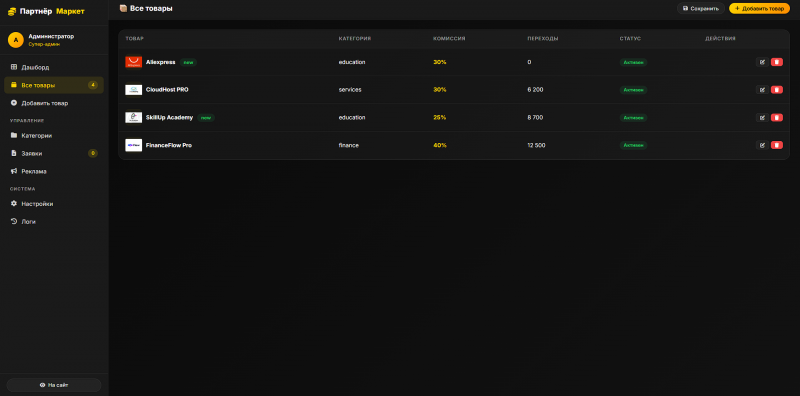800x396 pixels.
Task: Open Дашборд in the sidebar
Action: 54,67
